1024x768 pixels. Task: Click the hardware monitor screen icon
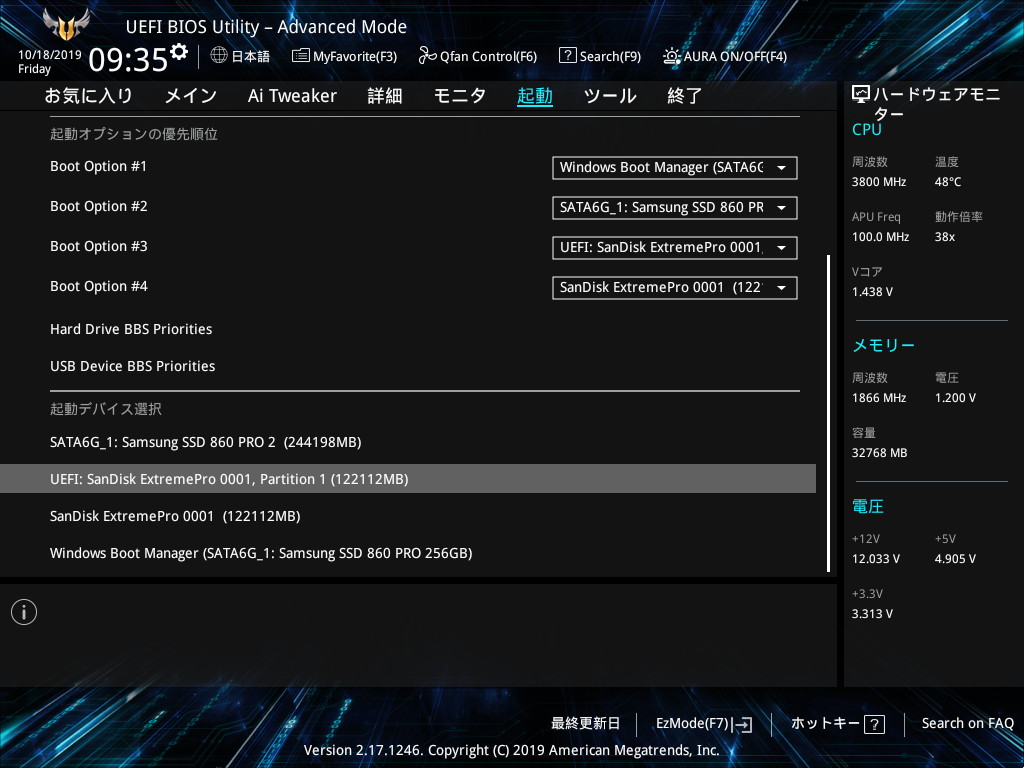pyautogui.click(x=861, y=95)
